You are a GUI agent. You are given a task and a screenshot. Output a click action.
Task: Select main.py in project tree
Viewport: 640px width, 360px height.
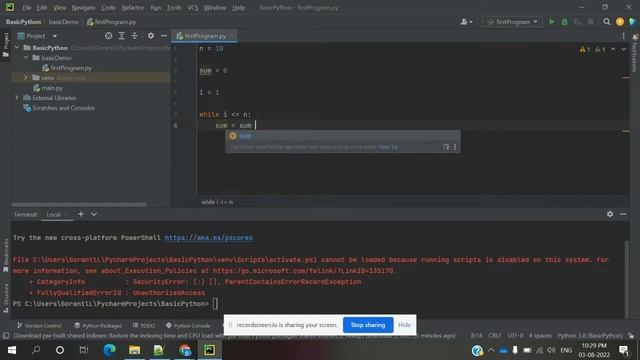(52, 88)
